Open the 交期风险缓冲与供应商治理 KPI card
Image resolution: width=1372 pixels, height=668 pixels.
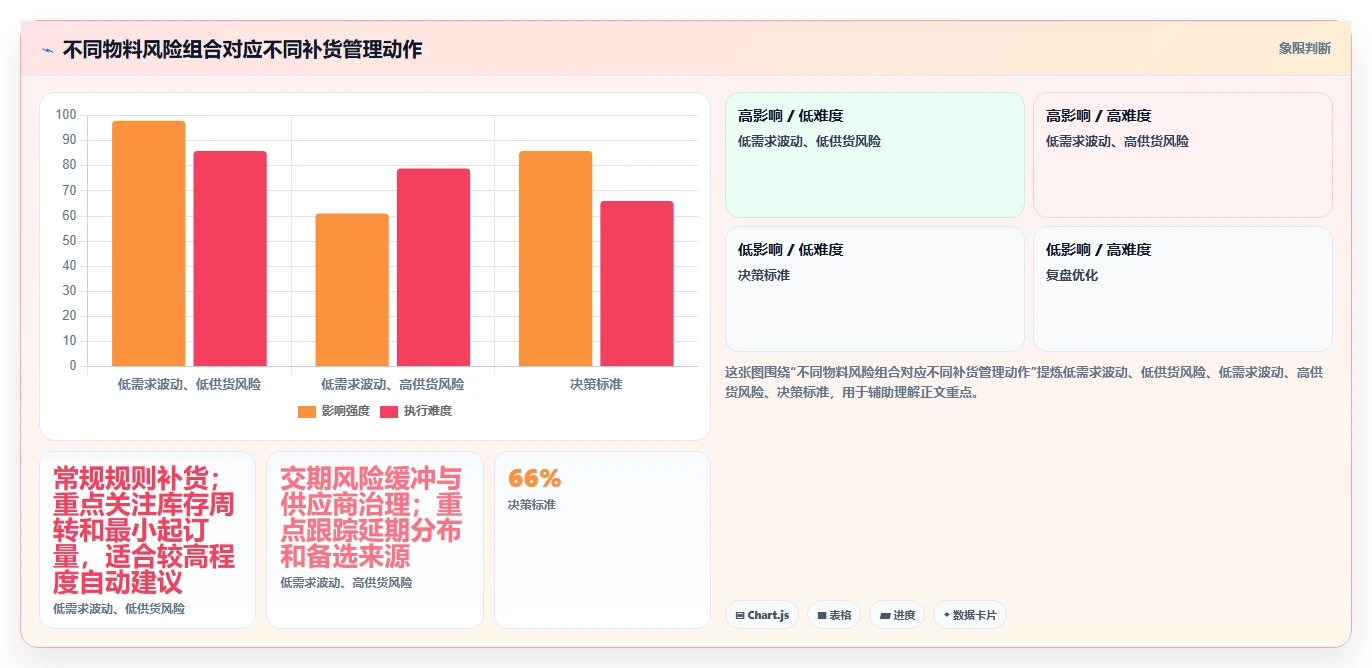375,540
